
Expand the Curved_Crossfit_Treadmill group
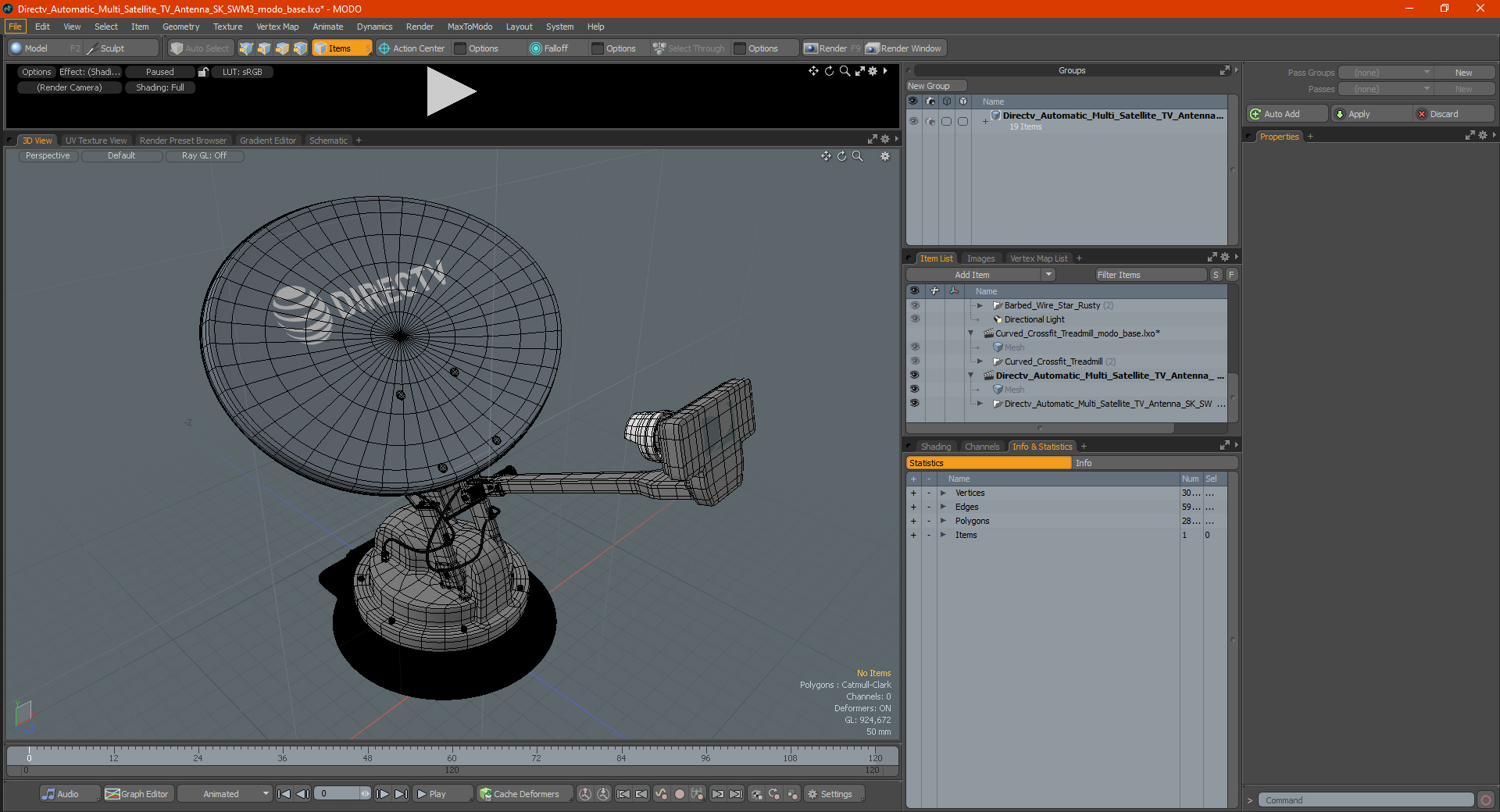point(980,361)
